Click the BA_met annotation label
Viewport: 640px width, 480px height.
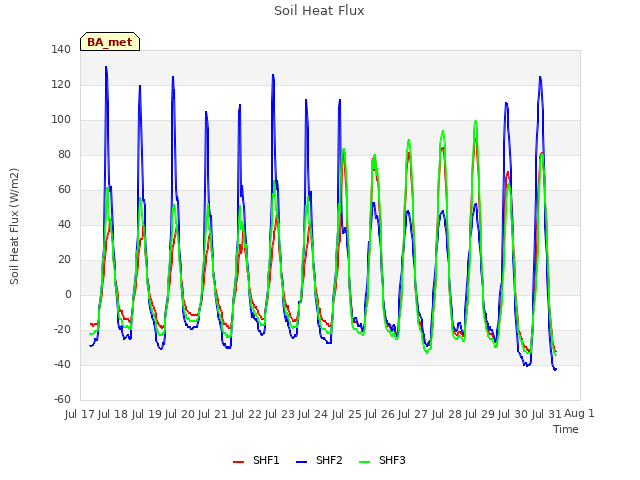[x=110, y=42]
